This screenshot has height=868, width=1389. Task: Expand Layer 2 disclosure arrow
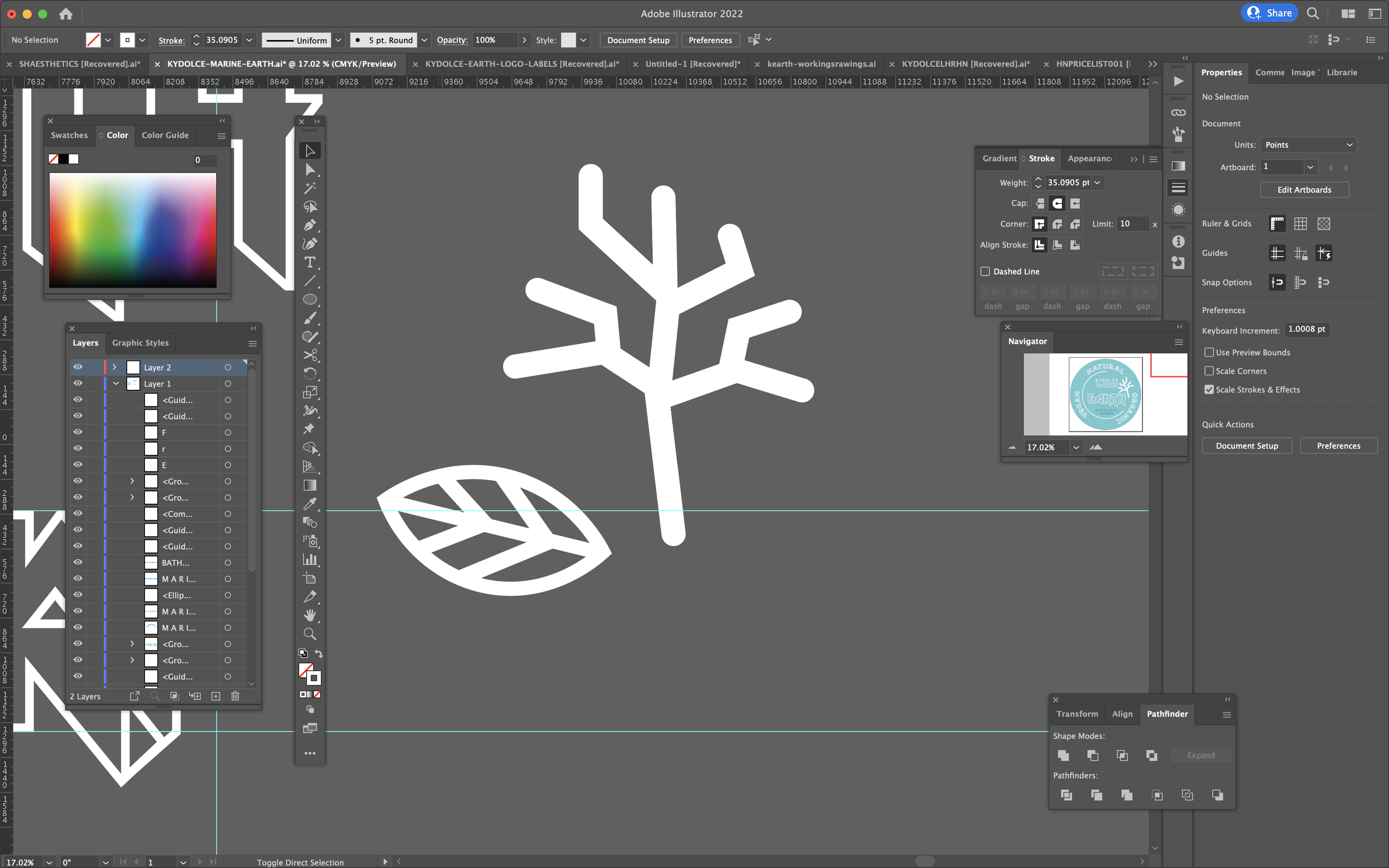click(x=114, y=368)
